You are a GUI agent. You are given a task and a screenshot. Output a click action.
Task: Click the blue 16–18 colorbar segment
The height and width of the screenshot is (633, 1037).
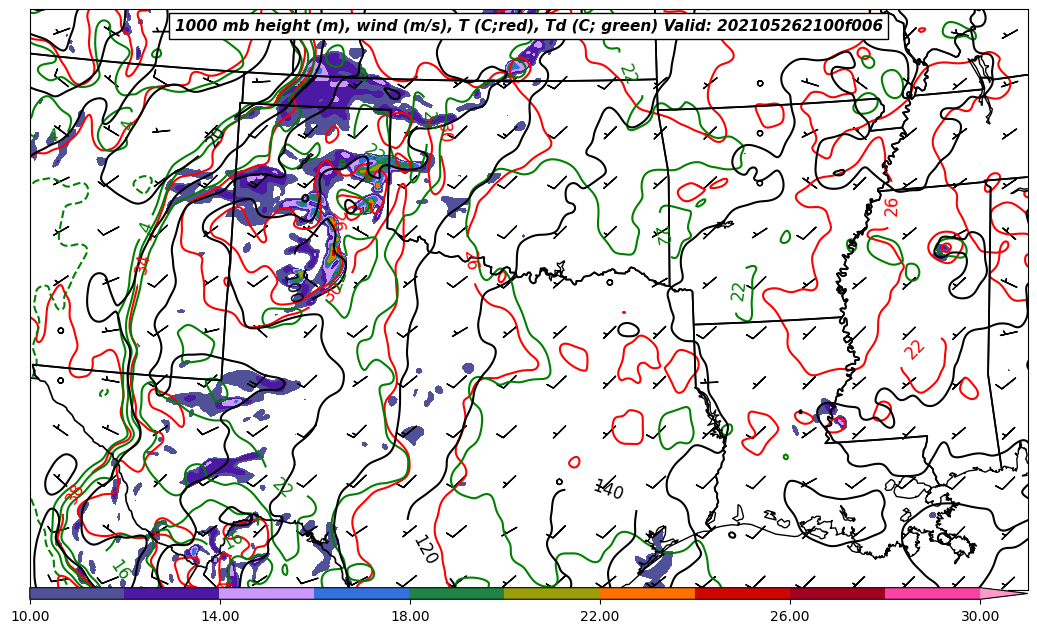(361, 593)
